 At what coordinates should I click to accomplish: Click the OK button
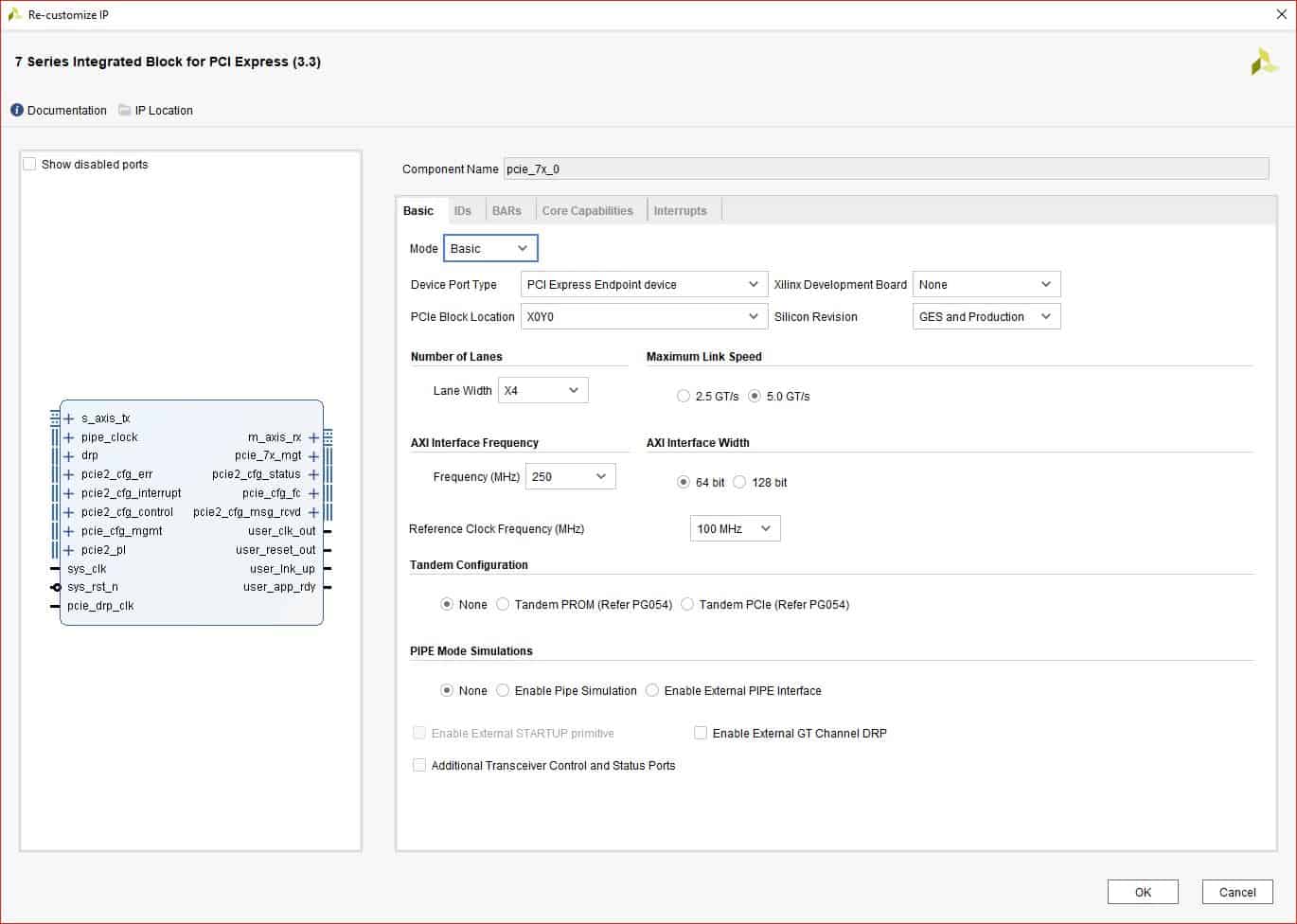[1143, 892]
